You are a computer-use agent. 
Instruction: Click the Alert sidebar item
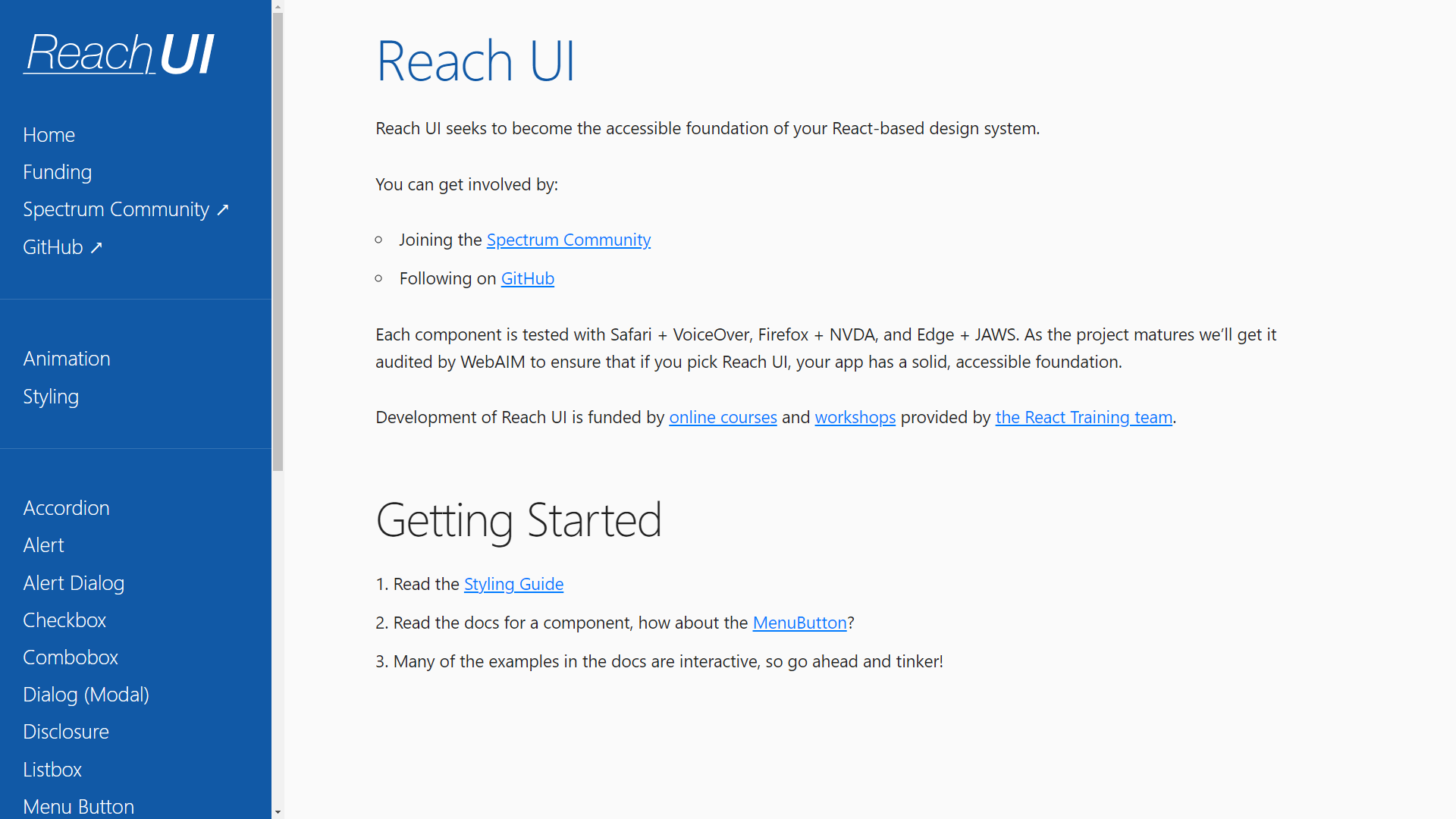pyautogui.click(x=44, y=545)
